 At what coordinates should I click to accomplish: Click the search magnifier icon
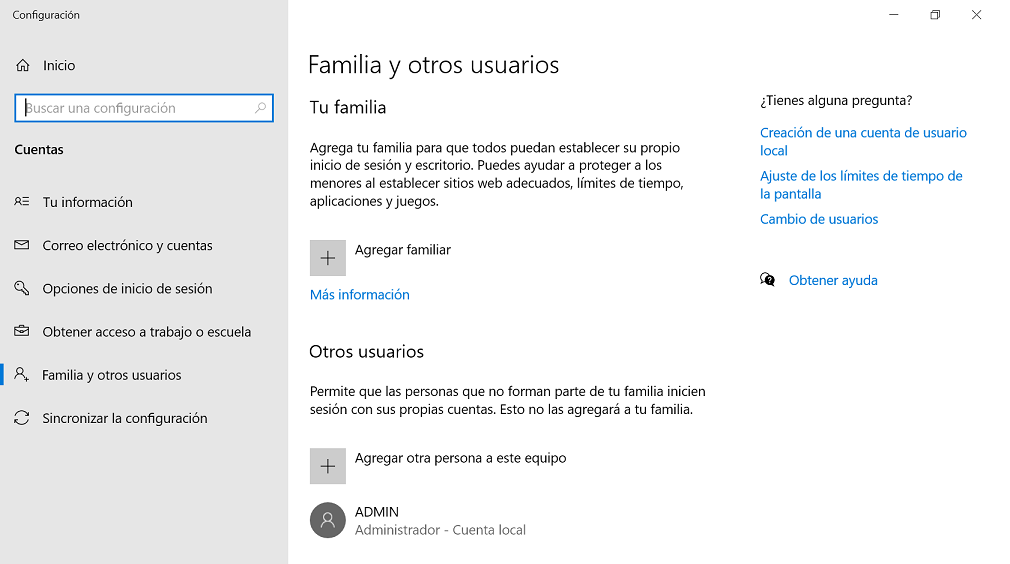tap(260, 108)
